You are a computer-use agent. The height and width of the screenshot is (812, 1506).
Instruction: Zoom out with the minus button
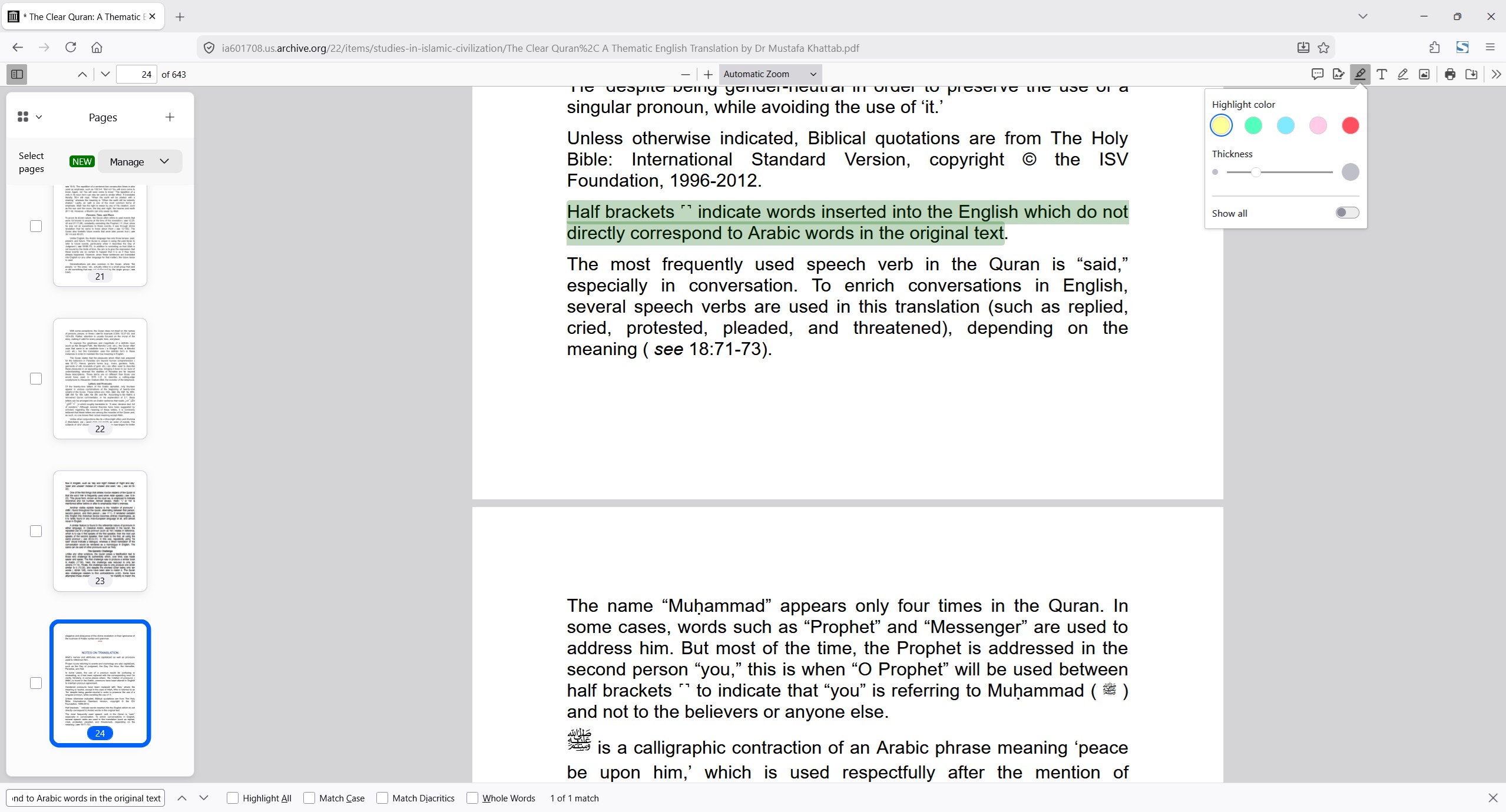click(x=685, y=74)
